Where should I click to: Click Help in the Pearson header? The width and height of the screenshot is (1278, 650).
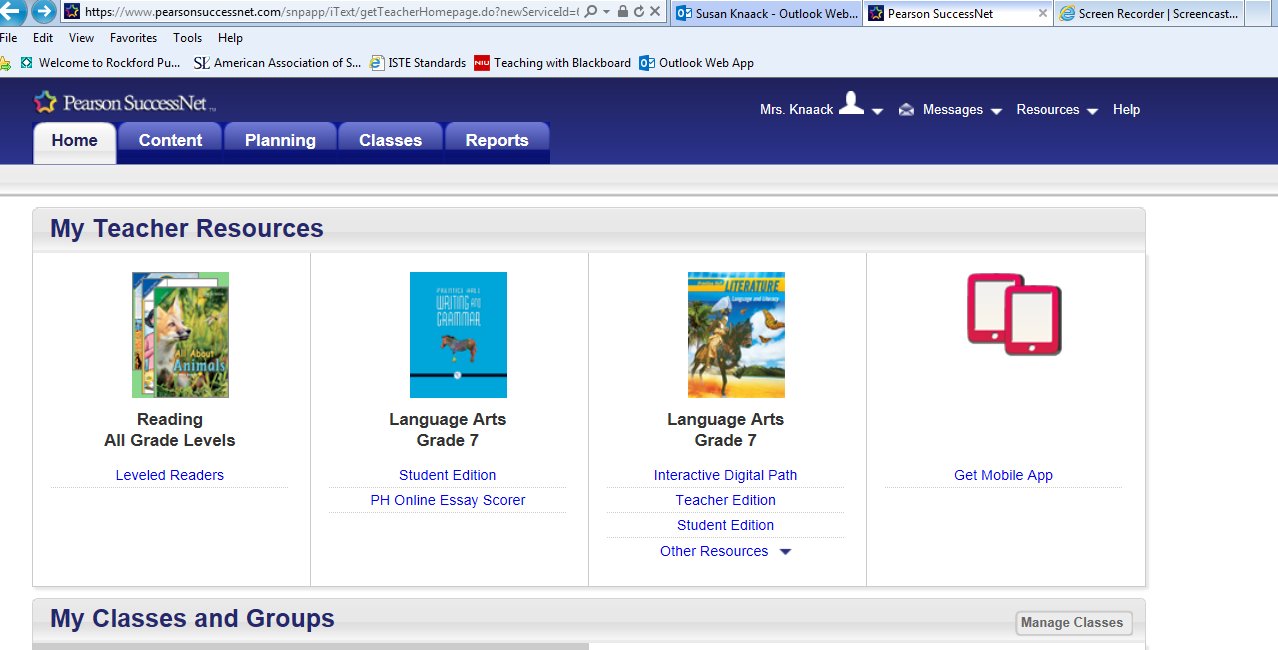(1127, 110)
